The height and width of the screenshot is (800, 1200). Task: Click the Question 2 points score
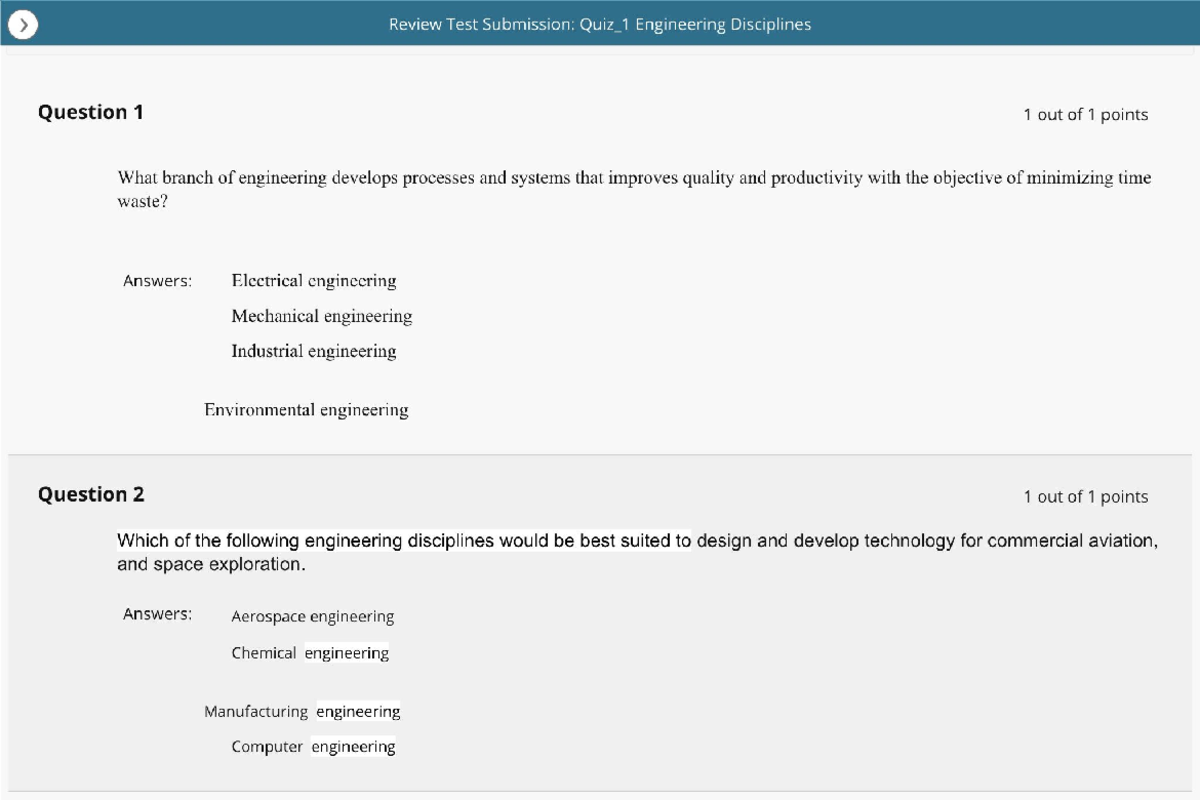(1085, 496)
